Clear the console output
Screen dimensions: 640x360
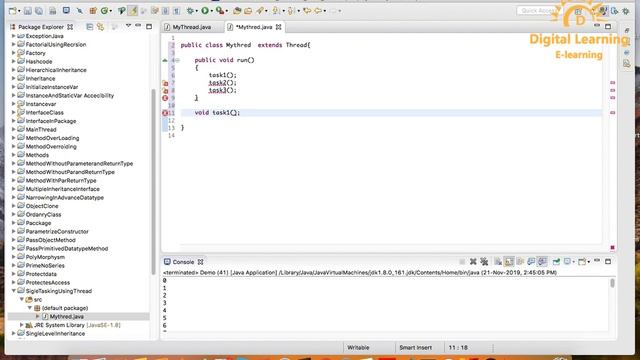[498, 262]
